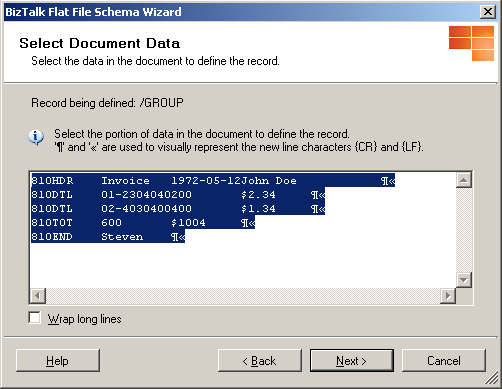Click the '810HDR' line in the document
The width and height of the screenshot is (502, 389).
(x=213, y=180)
